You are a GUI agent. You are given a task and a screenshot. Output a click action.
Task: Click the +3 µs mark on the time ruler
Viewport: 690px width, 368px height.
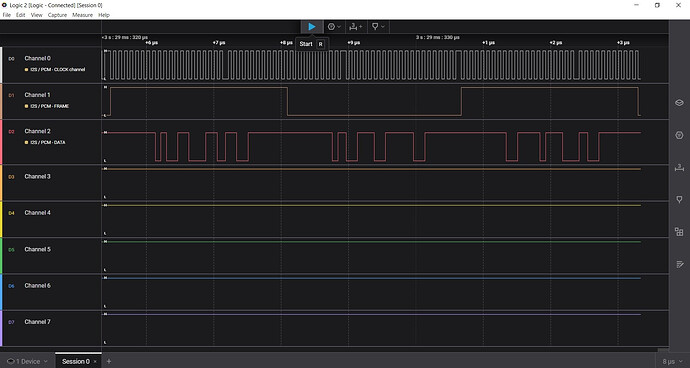(x=623, y=43)
